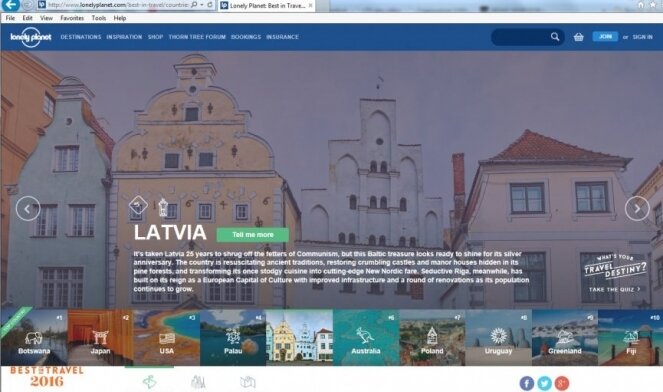Refresh the page with the reload icon
Viewport: 663px width, 392px height.
210,5
